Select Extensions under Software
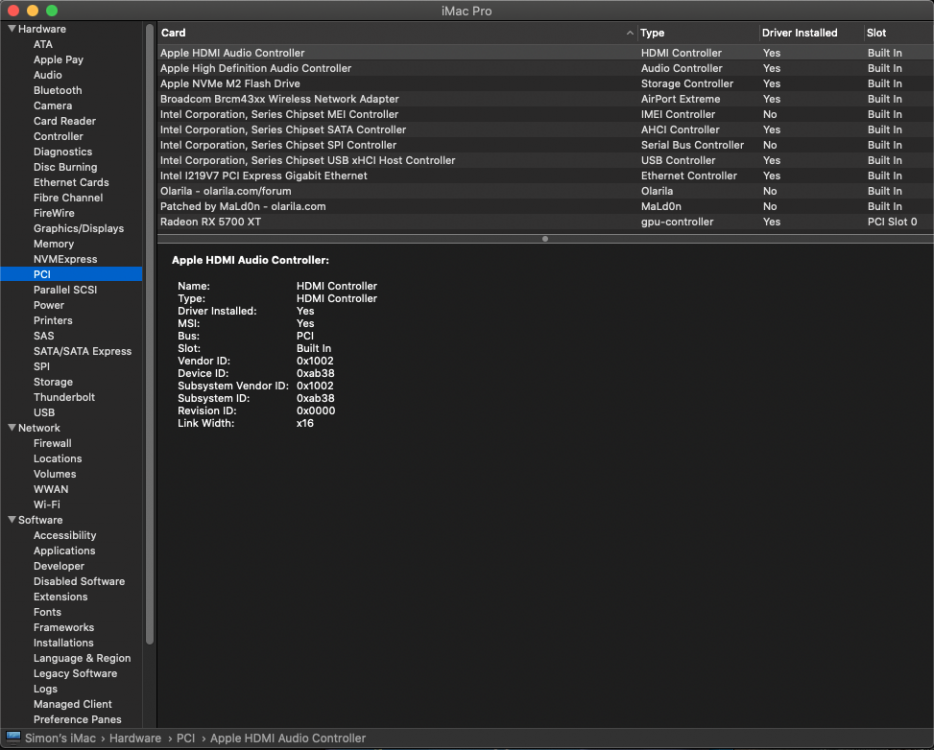The height and width of the screenshot is (750, 934). (60, 597)
